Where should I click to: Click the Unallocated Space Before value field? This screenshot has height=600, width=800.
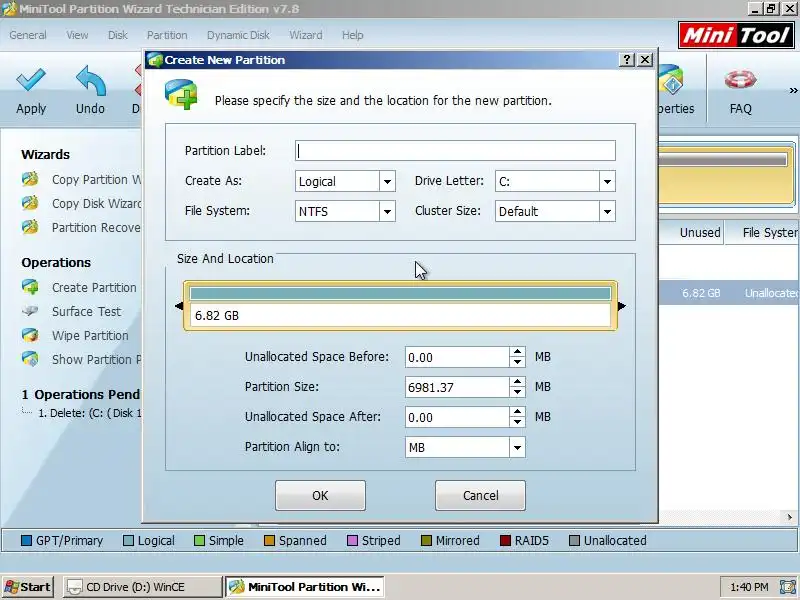click(457, 357)
